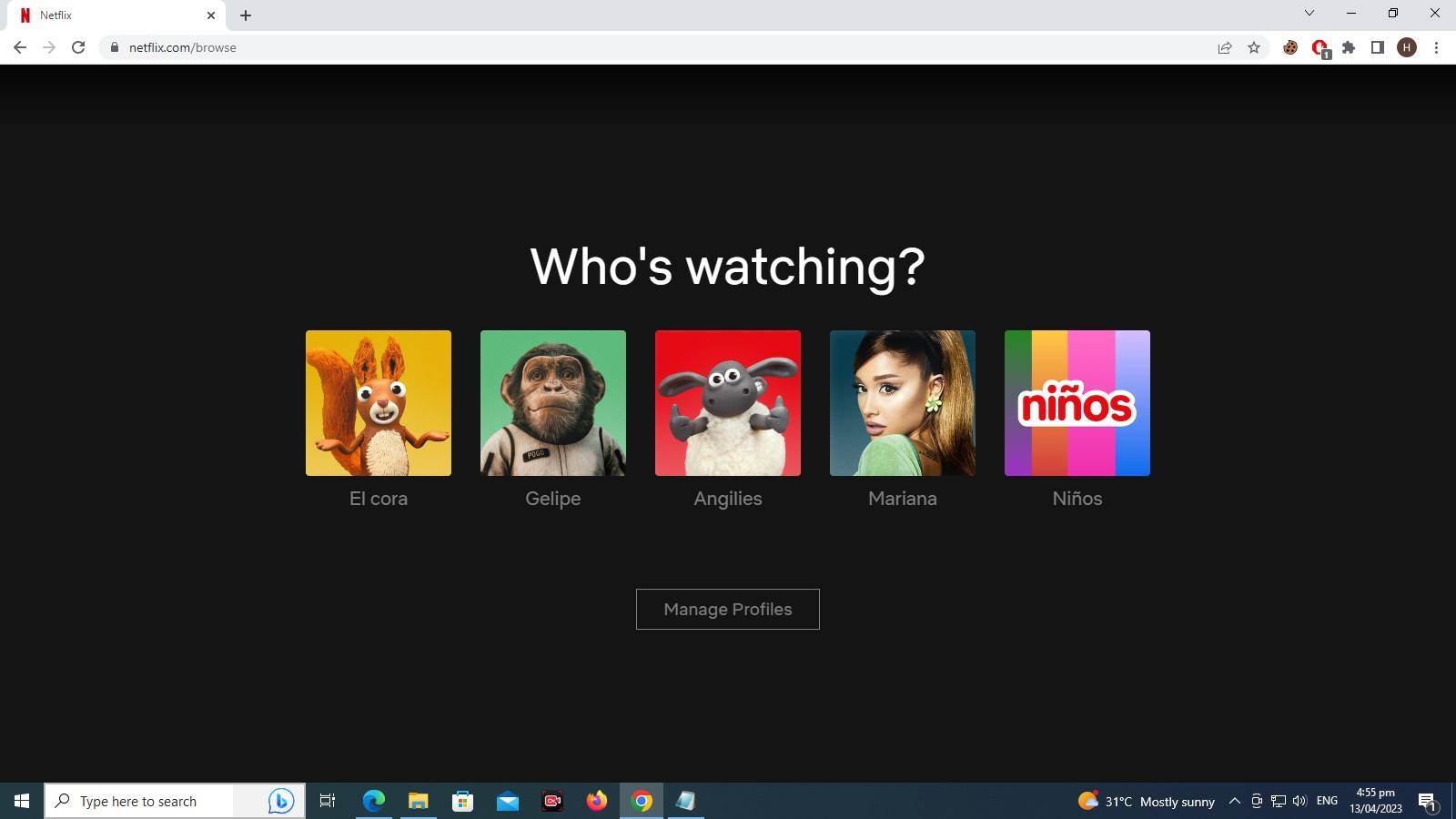The height and width of the screenshot is (819, 1456).
Task: Bookmark this tab with the star icon
Action: pyautogui.click(x=1254, y=47)
